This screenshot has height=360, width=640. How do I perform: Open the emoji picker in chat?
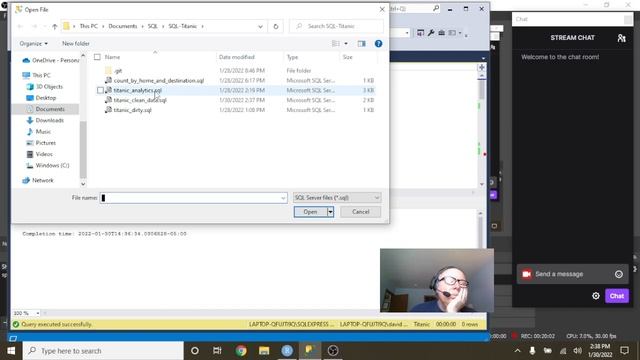tap(619, 274)
